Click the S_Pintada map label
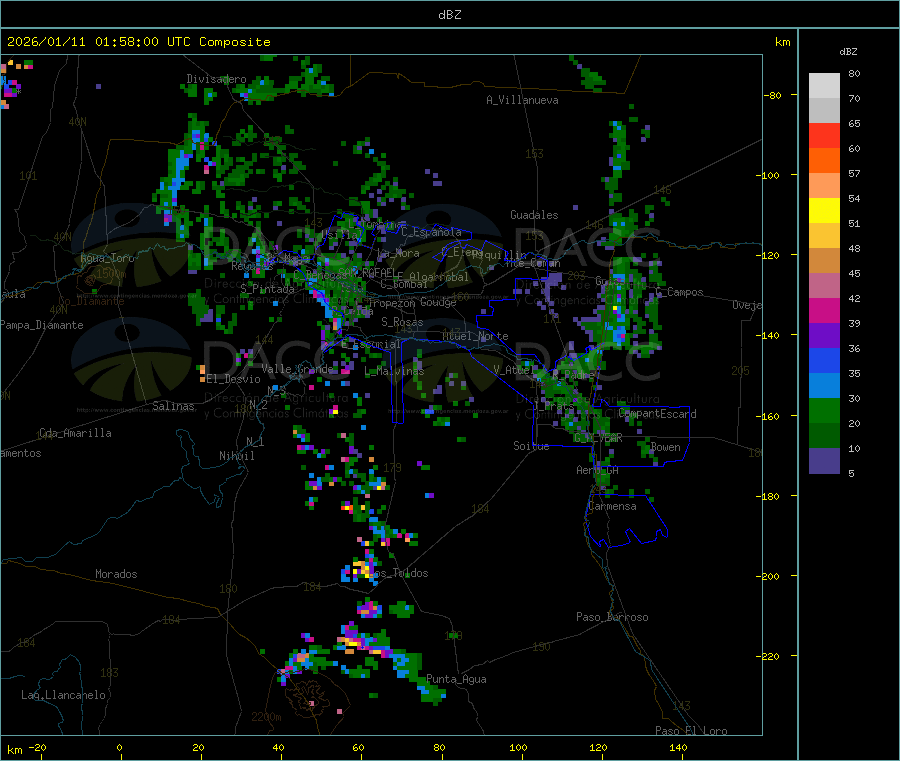The width and height of the screenshot is (900, 761). tap(267, 289)
